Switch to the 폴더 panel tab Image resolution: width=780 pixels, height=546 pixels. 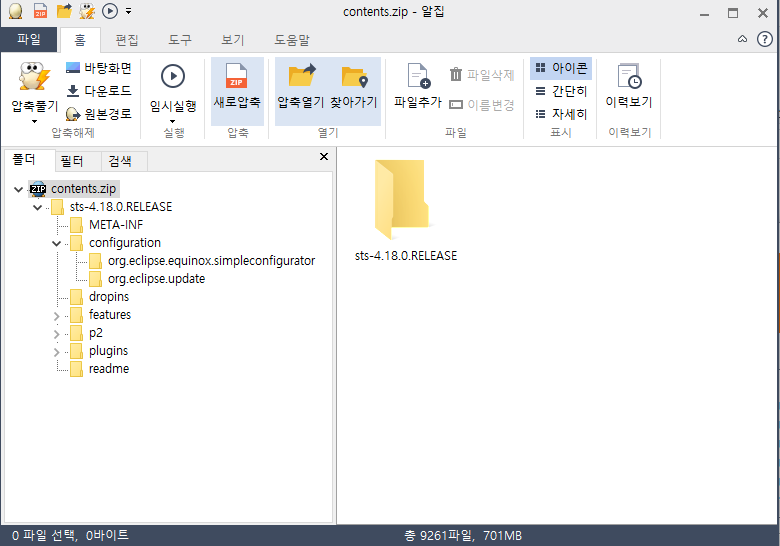pyautogui.click(x=24, y=160)
